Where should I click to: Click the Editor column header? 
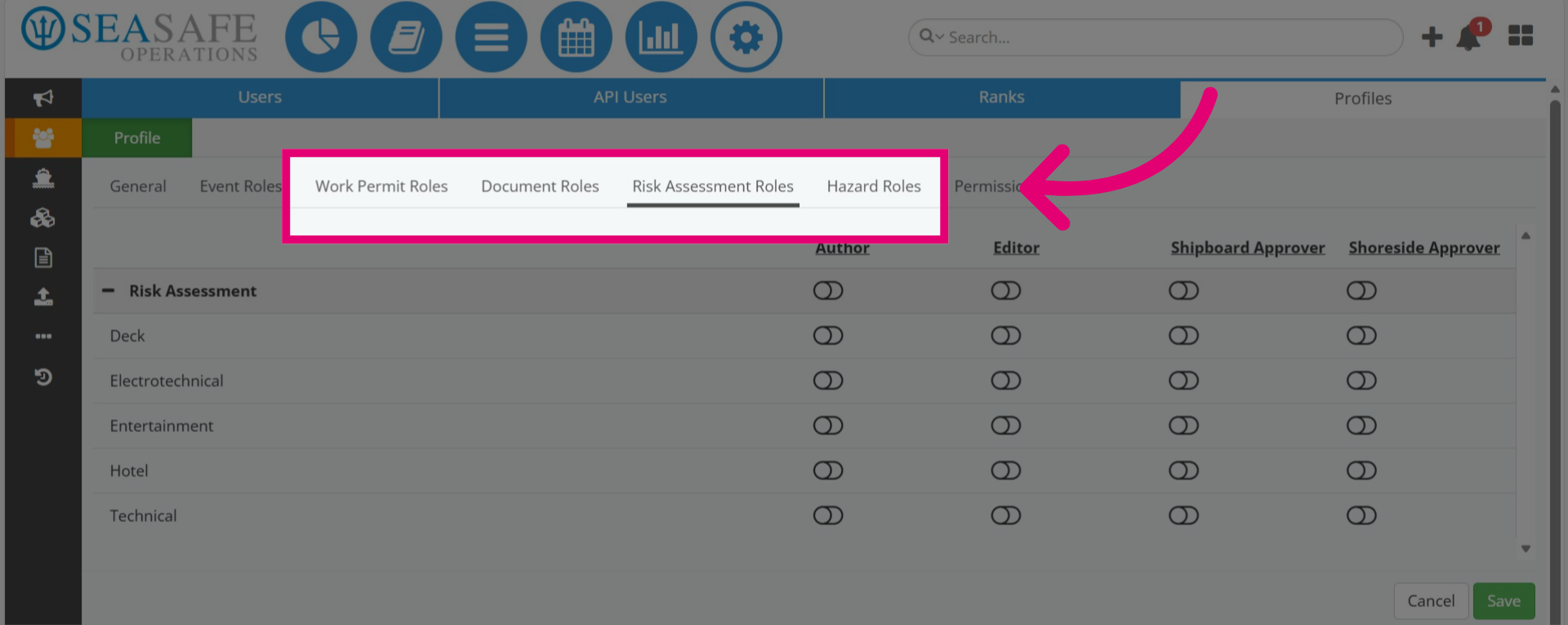click(1016, 248)
